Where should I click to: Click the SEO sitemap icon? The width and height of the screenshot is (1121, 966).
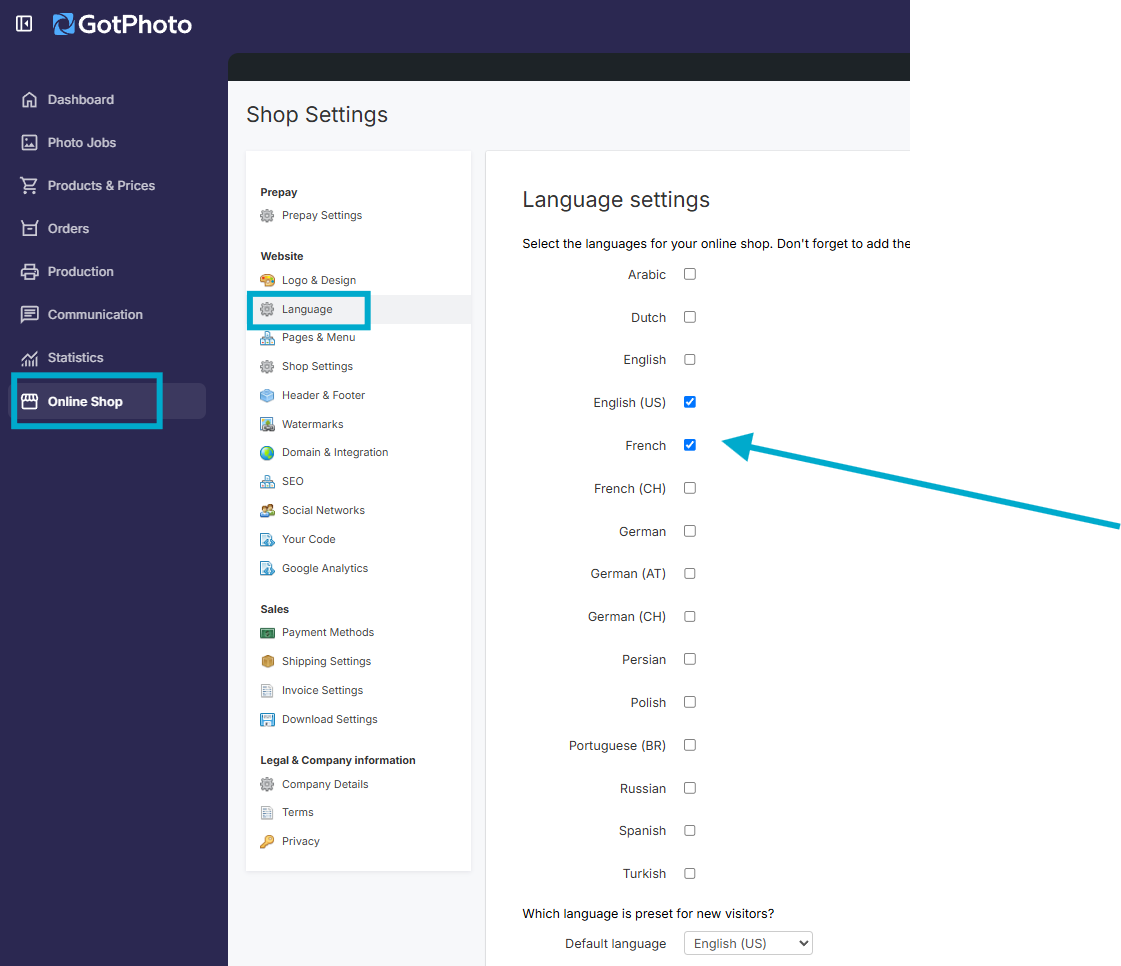coord(267,481)
